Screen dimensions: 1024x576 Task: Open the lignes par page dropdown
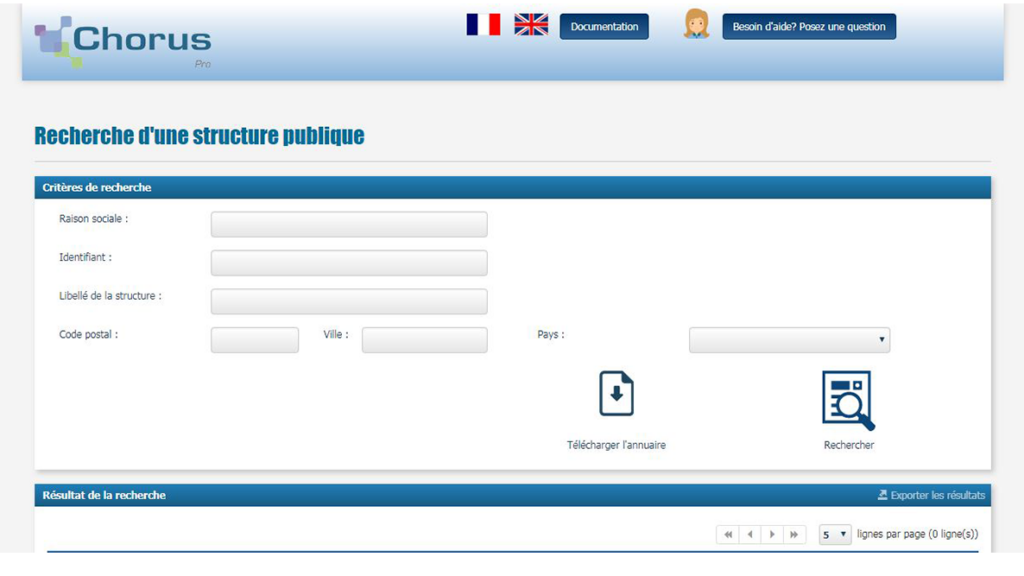834,534
